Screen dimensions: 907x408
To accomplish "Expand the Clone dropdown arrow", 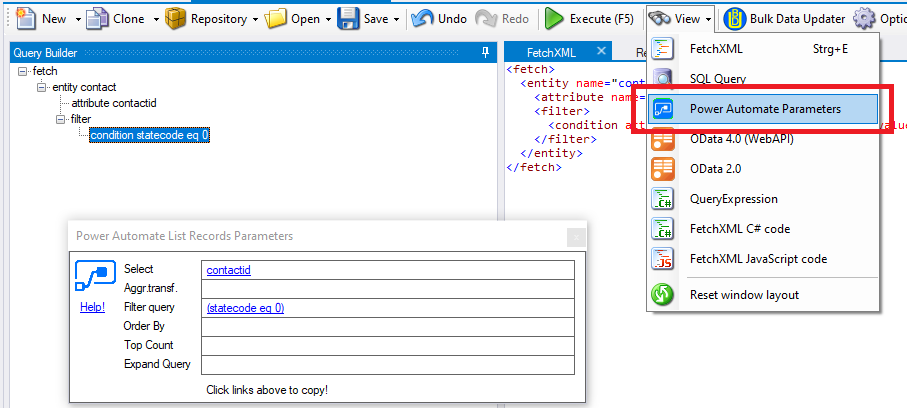I will click(x=156, y=19).
